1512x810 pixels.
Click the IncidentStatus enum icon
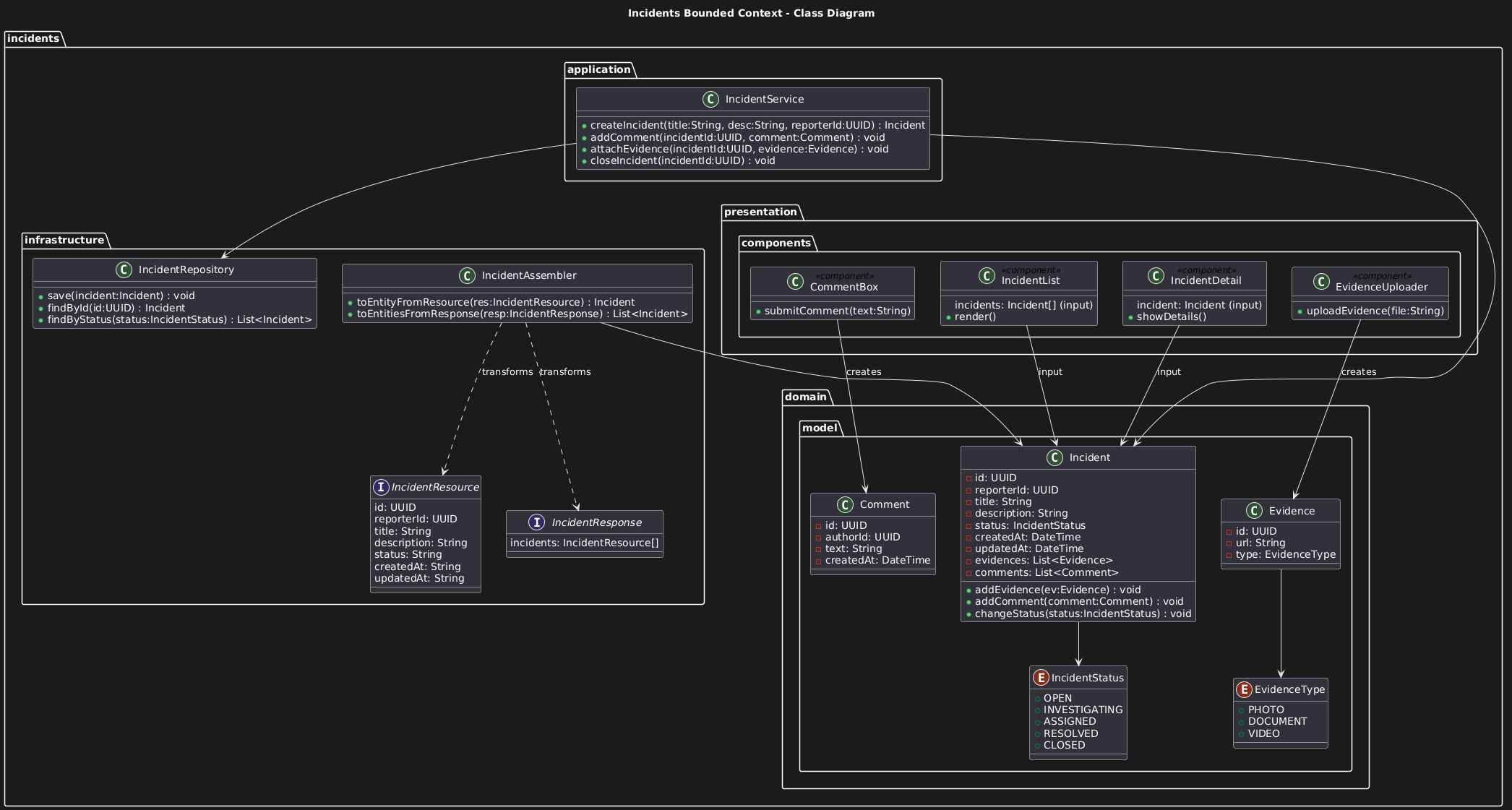pos(1041,678)
